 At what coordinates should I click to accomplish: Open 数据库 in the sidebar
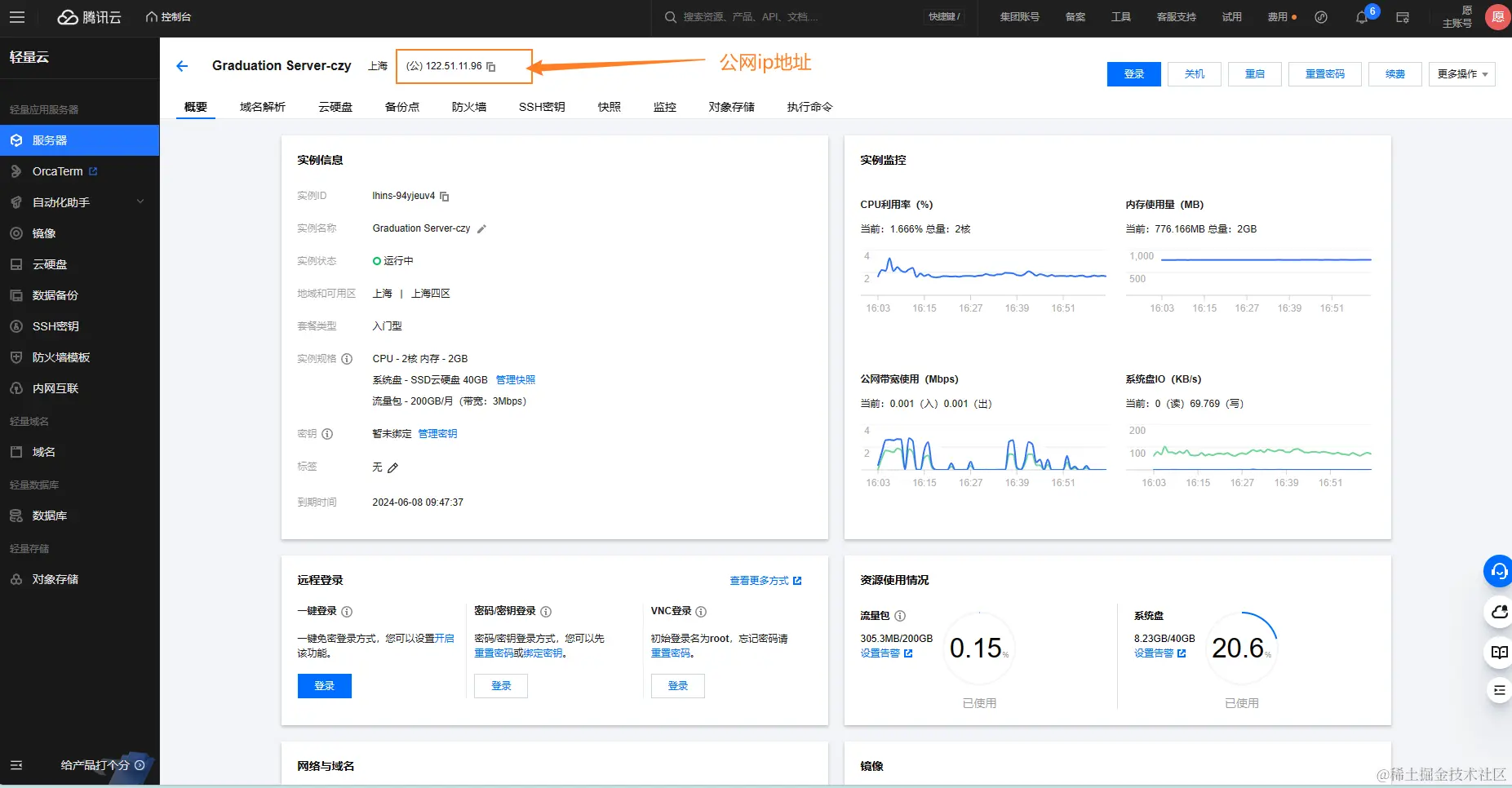(x=80, y=516)
